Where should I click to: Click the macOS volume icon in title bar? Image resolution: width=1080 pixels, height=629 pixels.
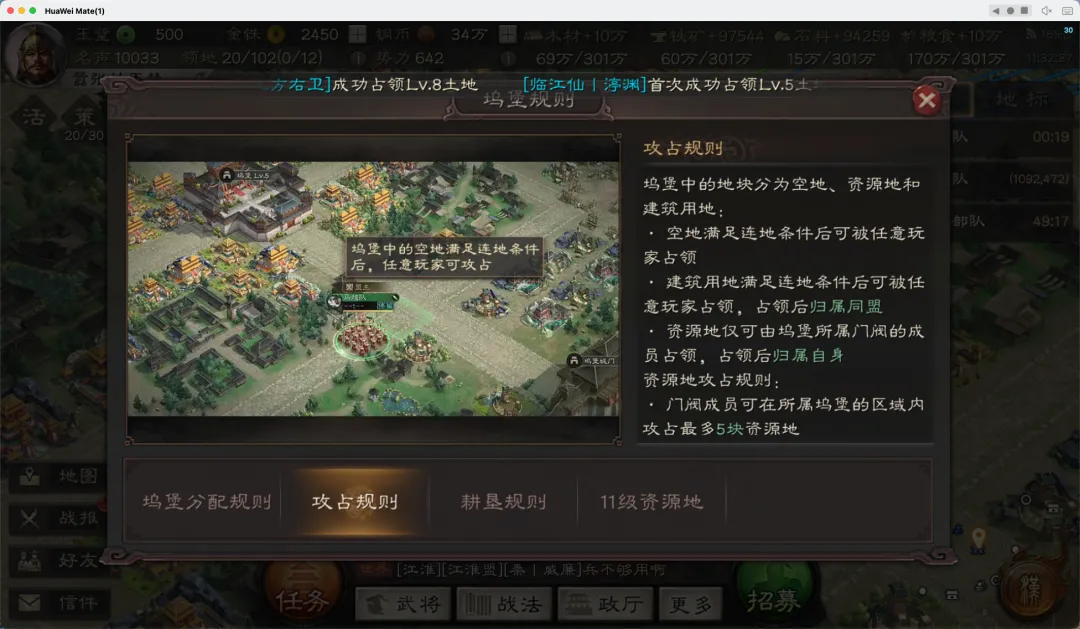coord(1046,10)
